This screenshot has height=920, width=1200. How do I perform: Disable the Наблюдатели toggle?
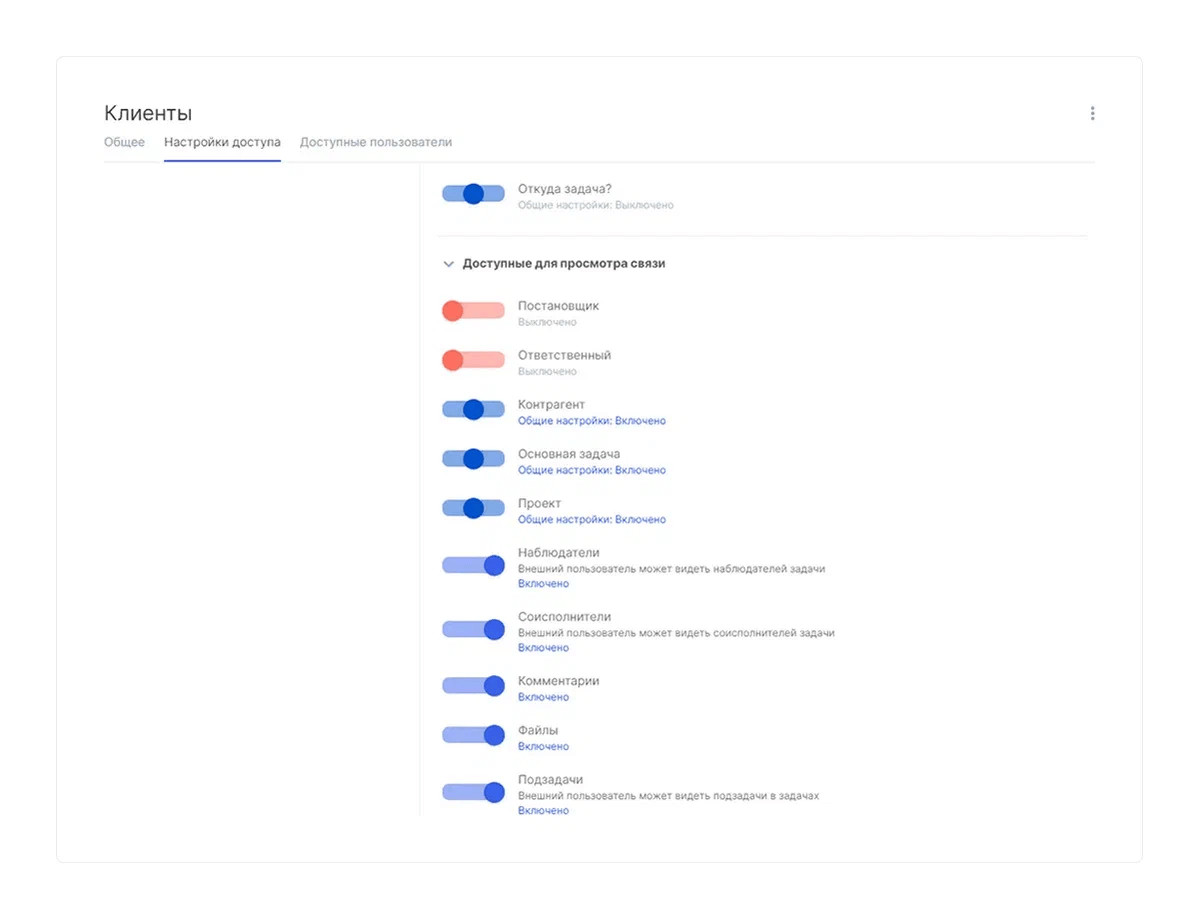point(473,566)
